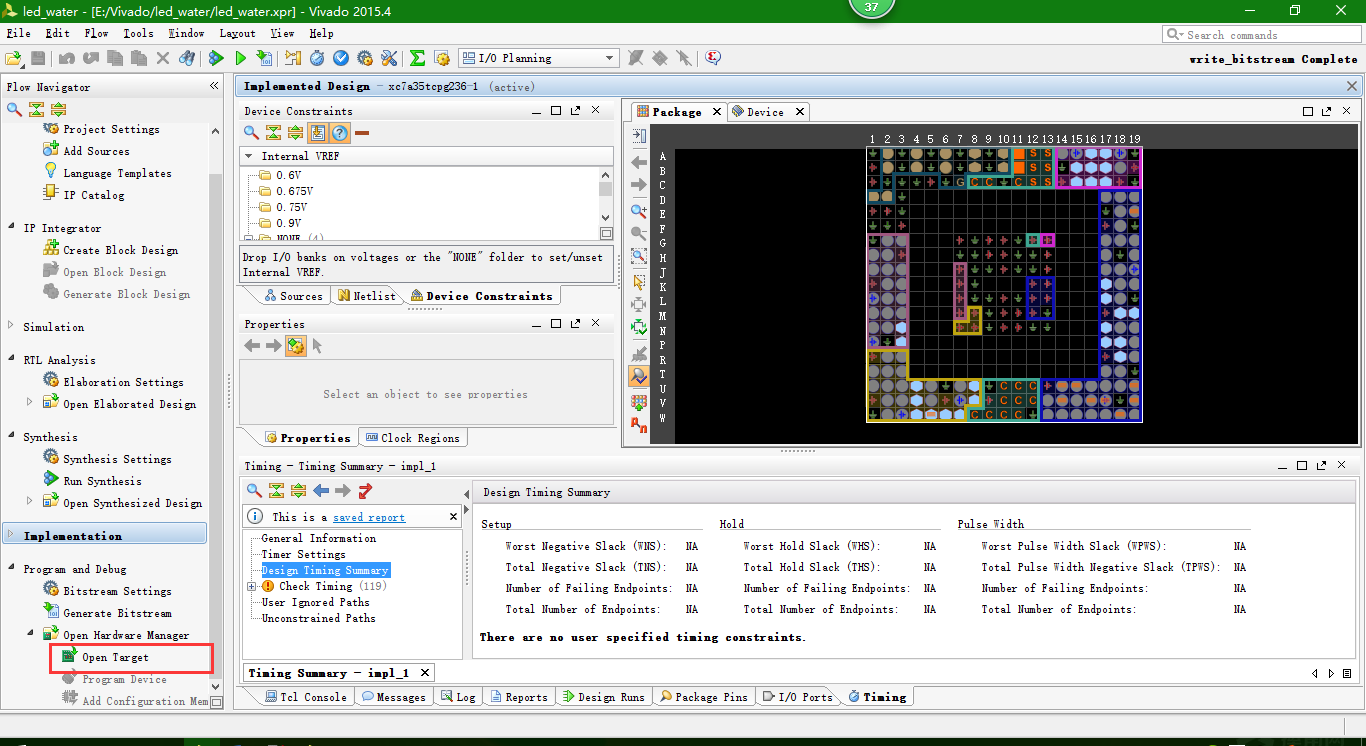Toggle the highlighted help question-mark button in Device Constraints
The height and width of the screenshot is (746, 1366).
coord(340,132)
